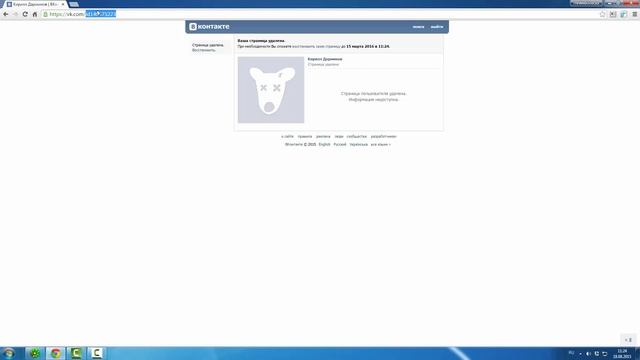Click the Восстановить link in the sidebar
Image resolution: width=640 pixels, height=360 pixels.
point(204,50)
